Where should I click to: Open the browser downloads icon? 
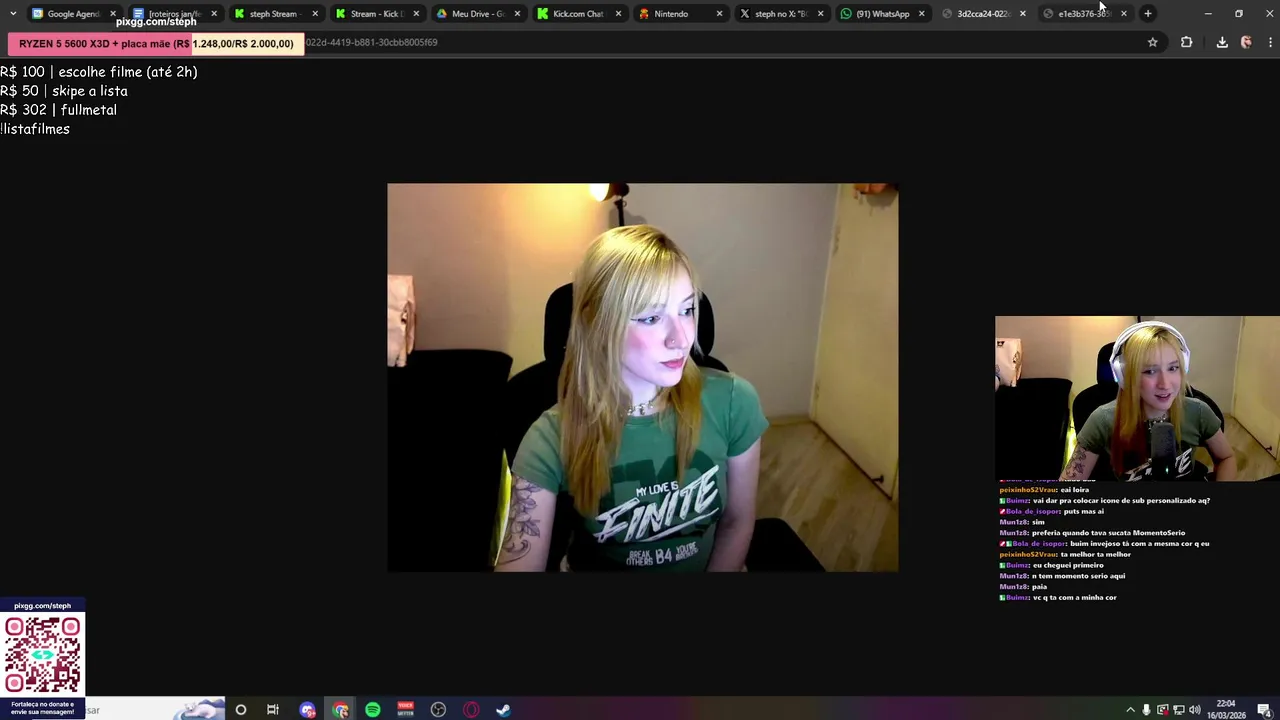(x=1222, y=42)
